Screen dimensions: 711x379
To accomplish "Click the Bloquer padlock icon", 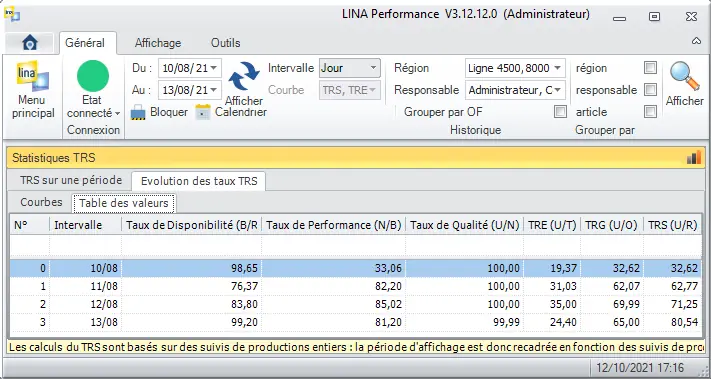I will pyautogui.click(x=138, y=112).
